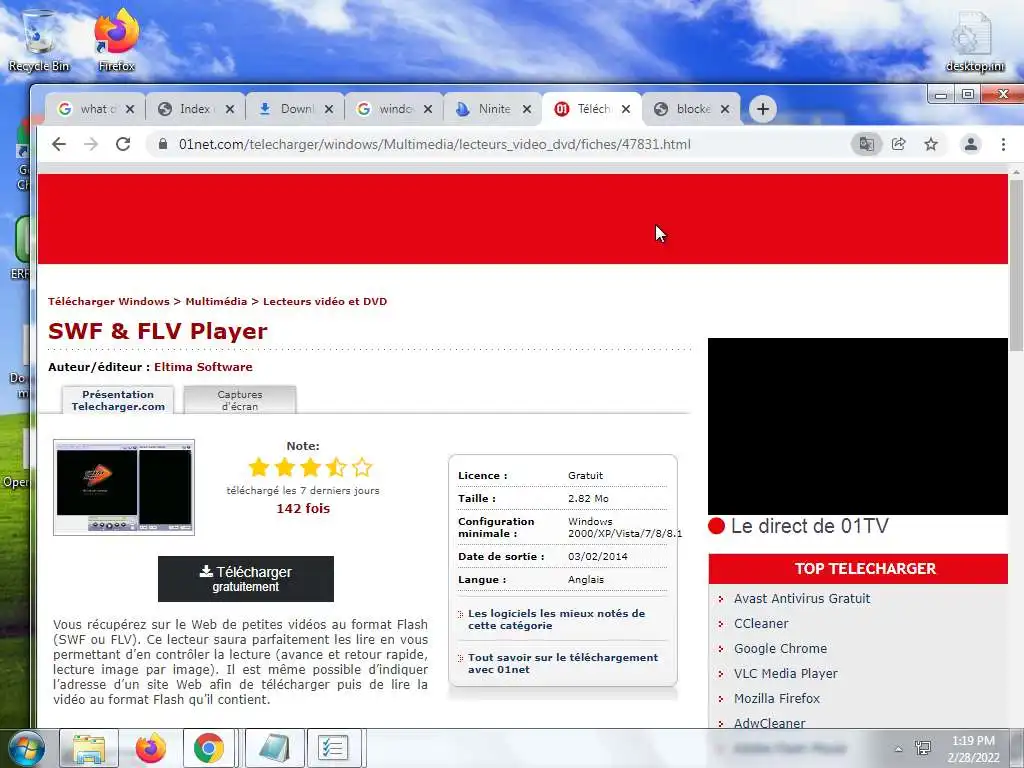Go back with the browser back arrow
Image resolution: width=1024 pixels, height=768 pixels.
(59, 144)
